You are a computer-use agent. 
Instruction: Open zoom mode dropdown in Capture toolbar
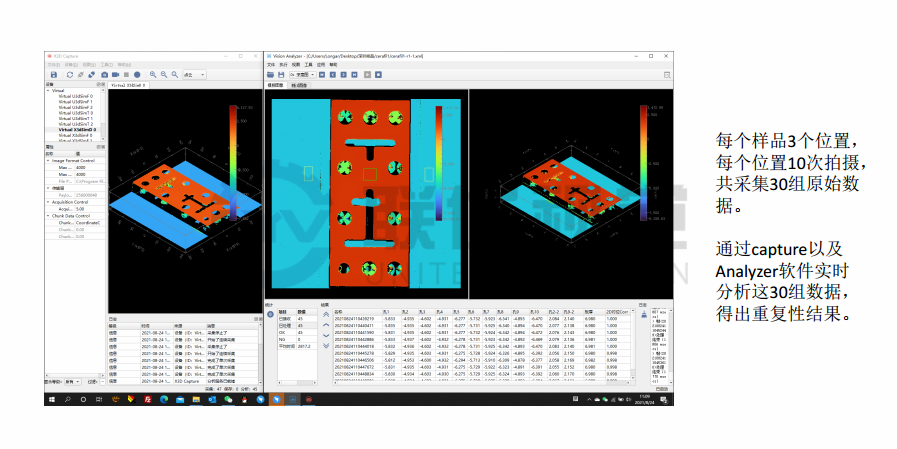point(194,74)
